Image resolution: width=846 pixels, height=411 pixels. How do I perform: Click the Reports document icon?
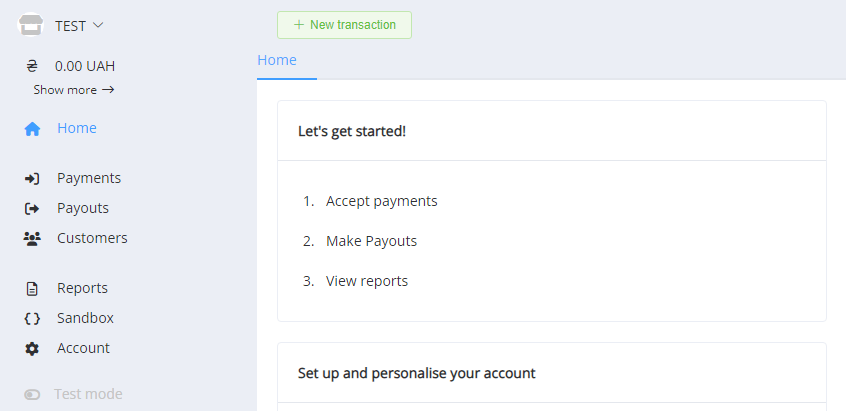(32, 289)
